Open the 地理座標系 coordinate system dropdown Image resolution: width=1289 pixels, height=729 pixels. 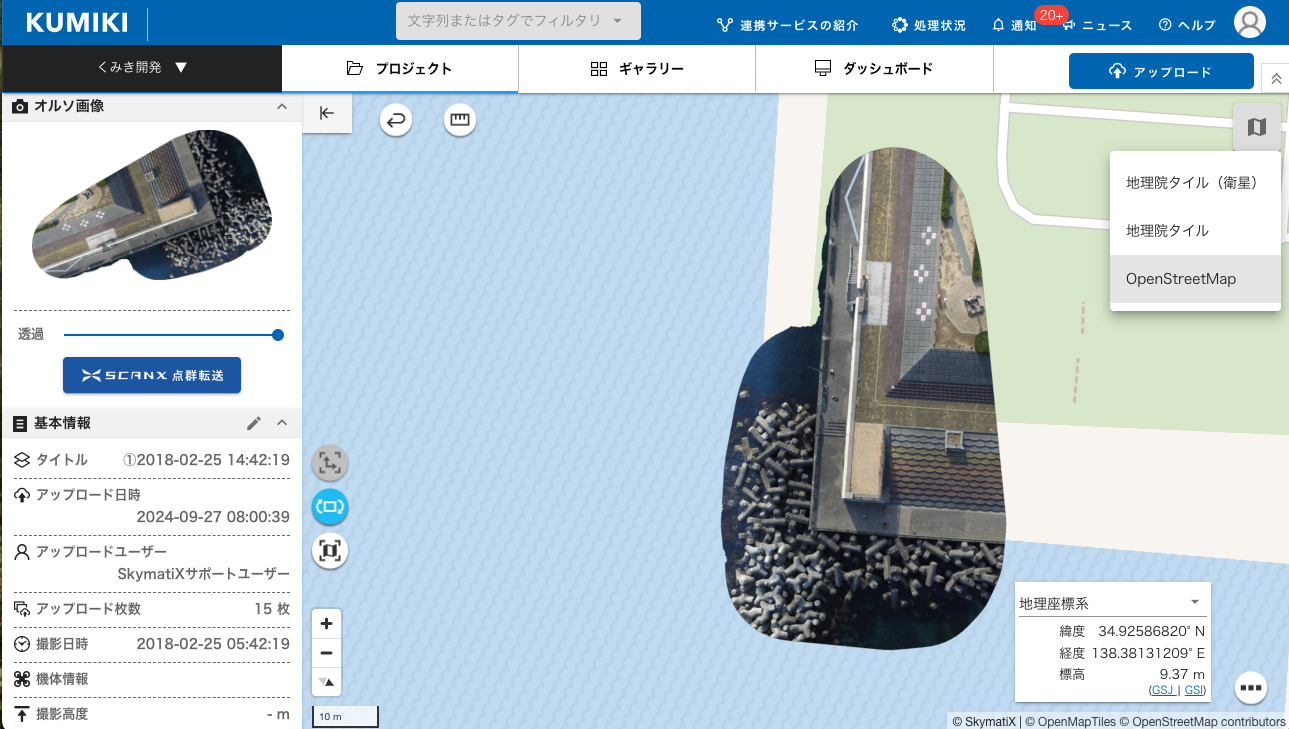(x=1110, y=603)
